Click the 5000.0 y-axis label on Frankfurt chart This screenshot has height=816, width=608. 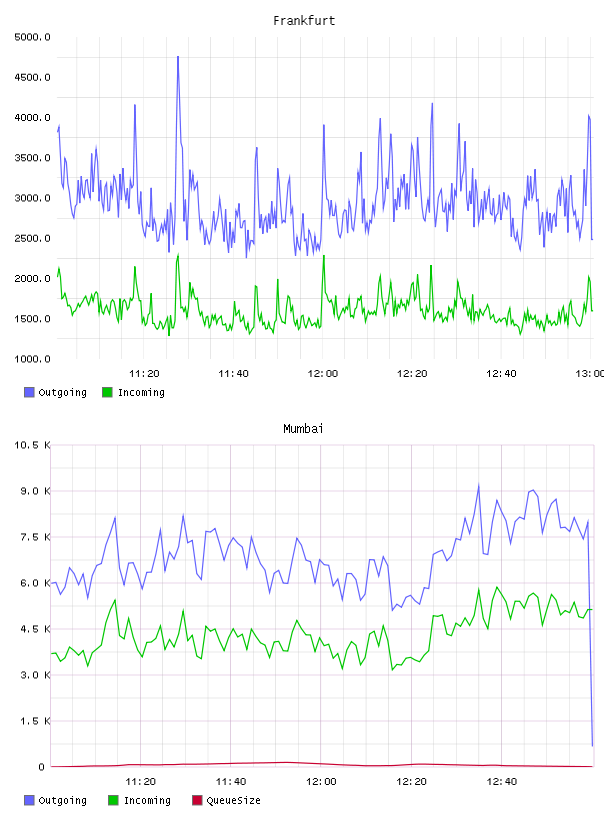(32, 37)
